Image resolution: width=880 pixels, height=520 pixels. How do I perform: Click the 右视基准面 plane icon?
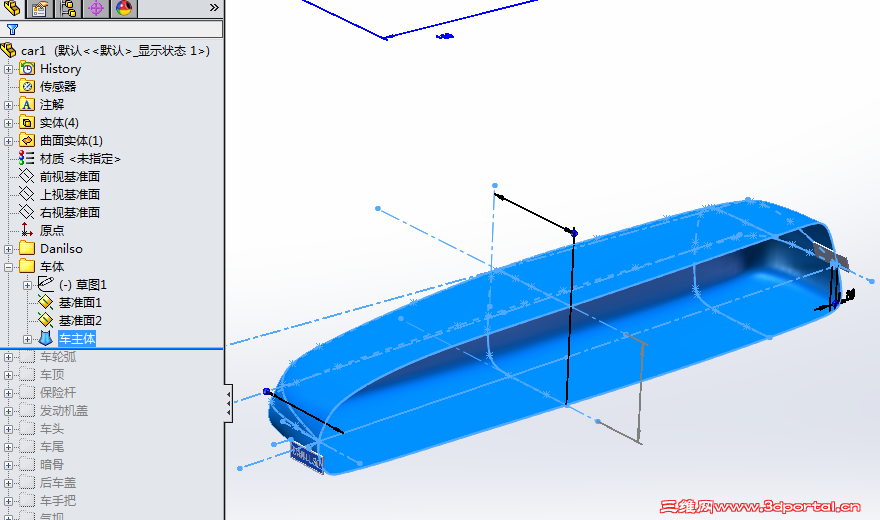click(27, 212)
